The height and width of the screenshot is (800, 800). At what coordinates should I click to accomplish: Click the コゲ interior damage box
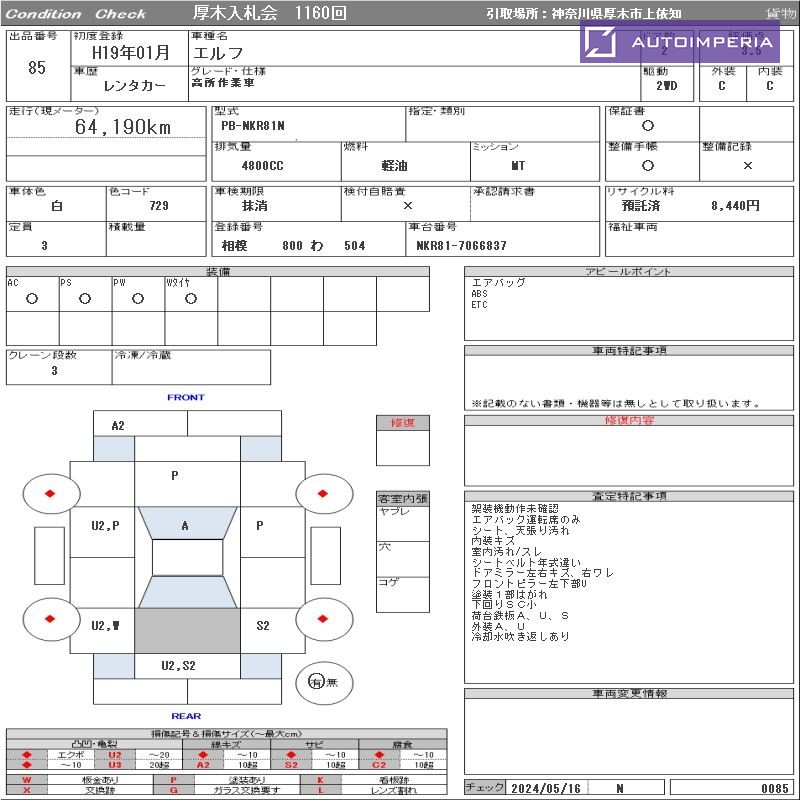point(403,594)
